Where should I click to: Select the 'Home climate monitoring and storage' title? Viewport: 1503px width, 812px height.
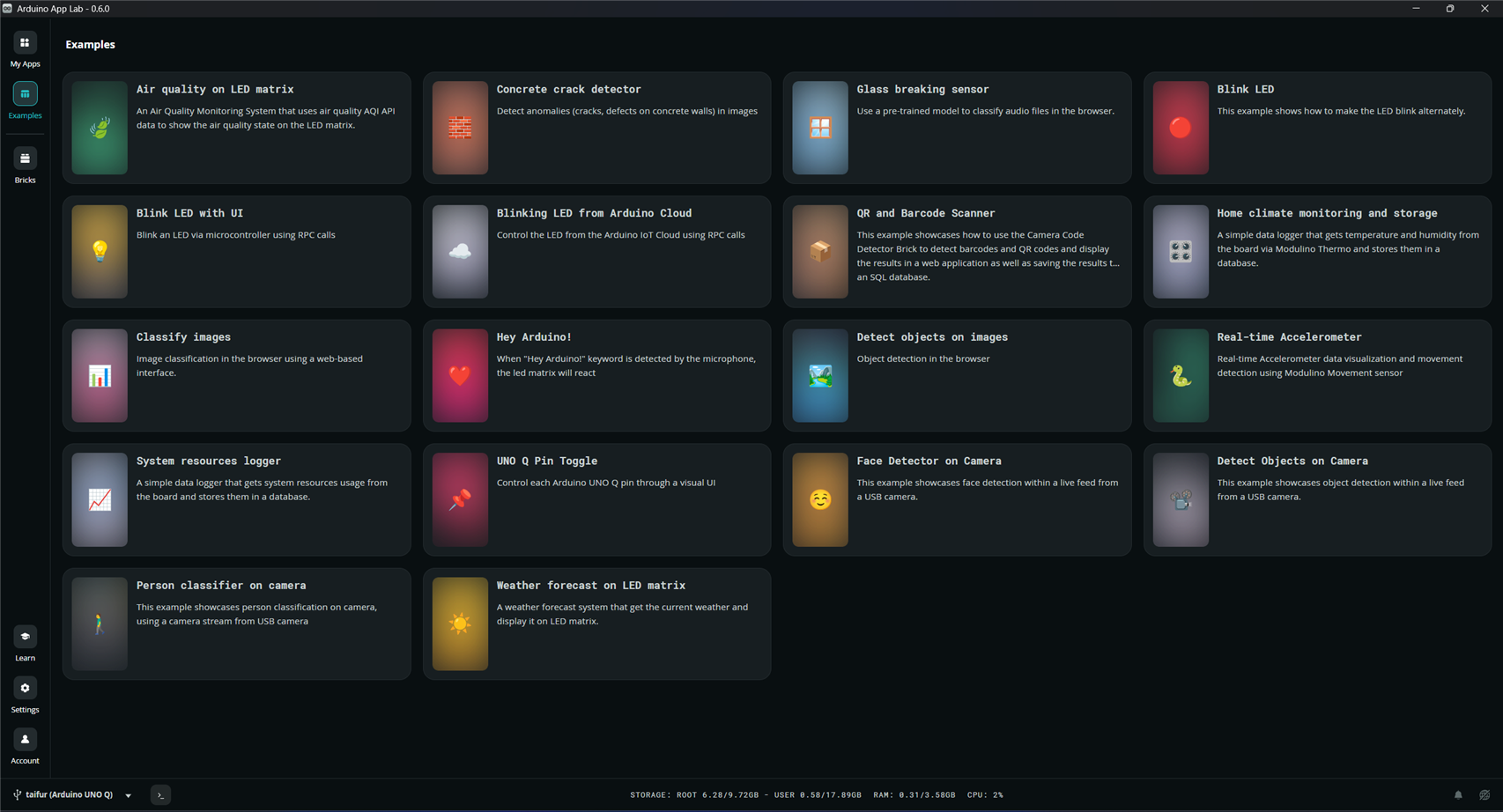click(1327, 213)
